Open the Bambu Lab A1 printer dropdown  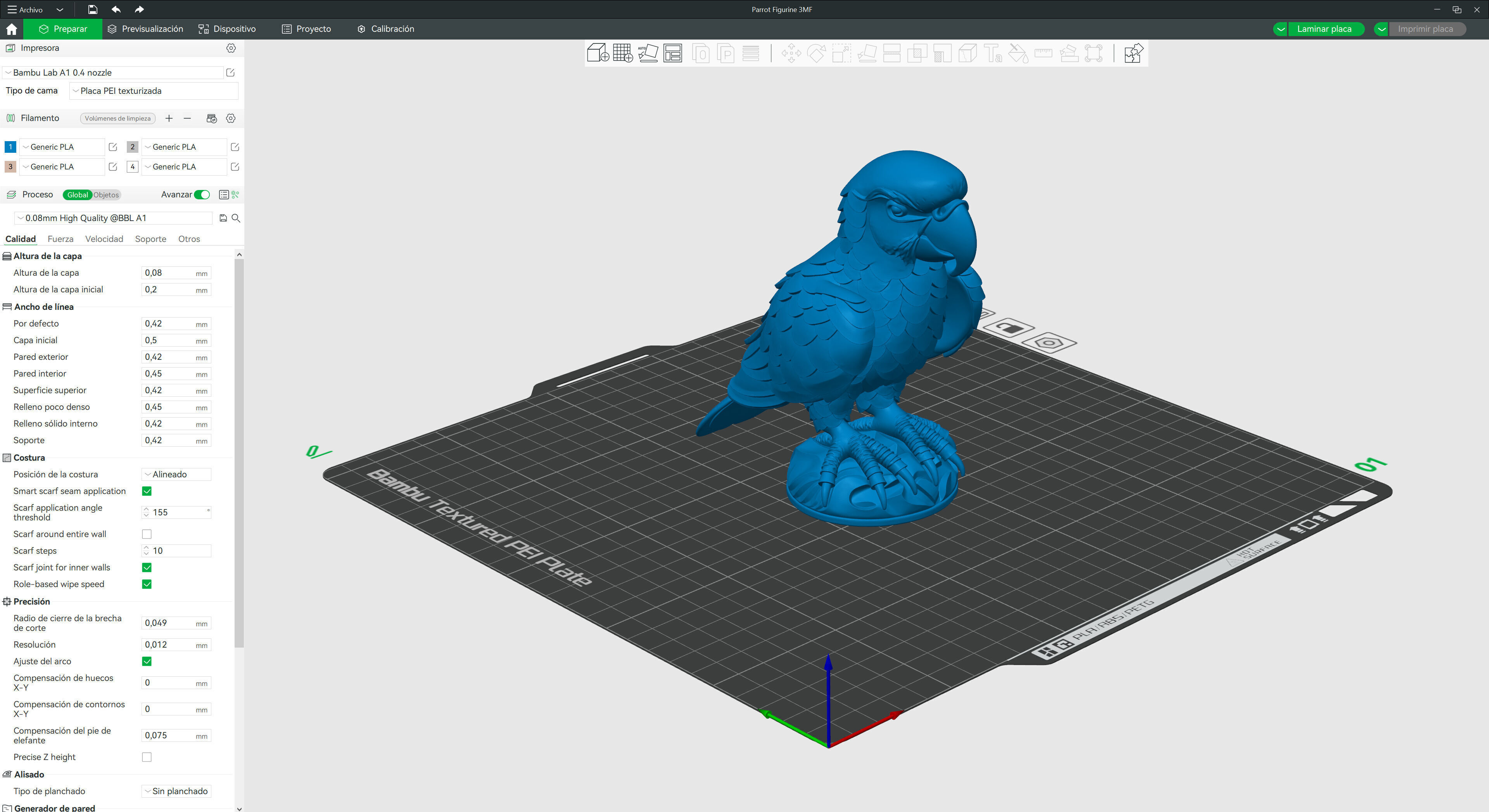113,72
